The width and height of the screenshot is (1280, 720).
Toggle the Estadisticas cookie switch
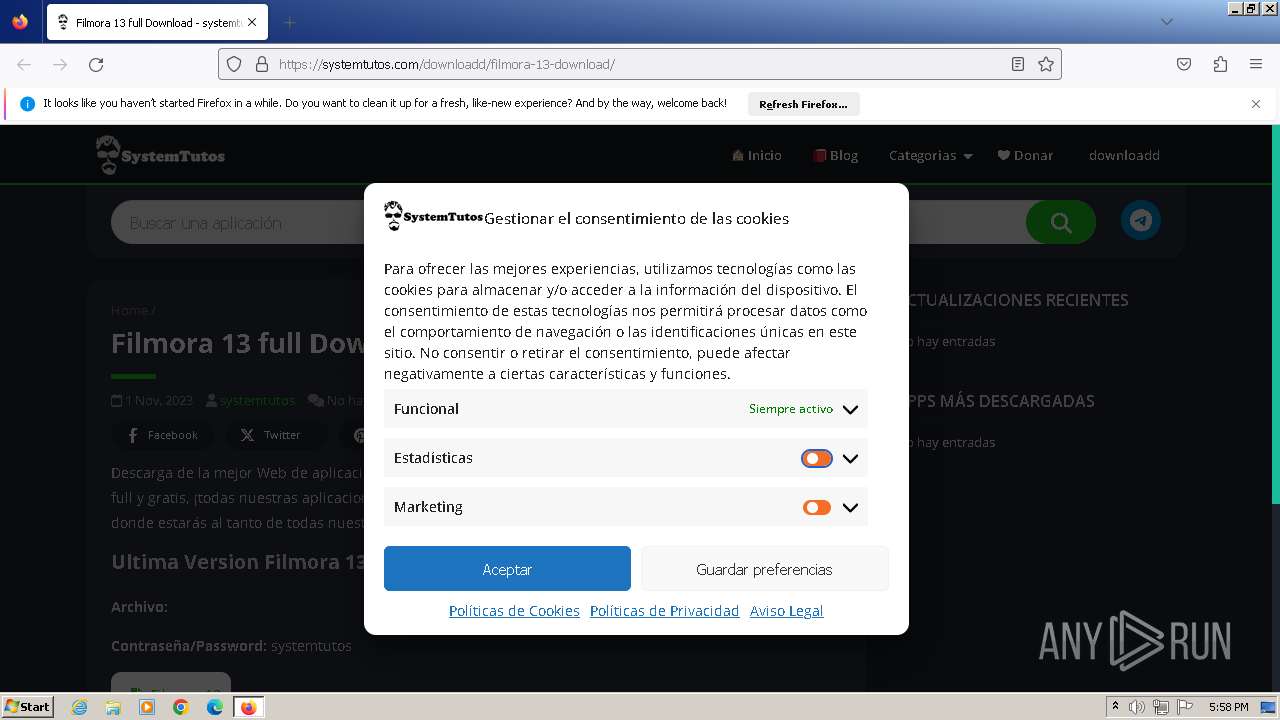point(816,458)
